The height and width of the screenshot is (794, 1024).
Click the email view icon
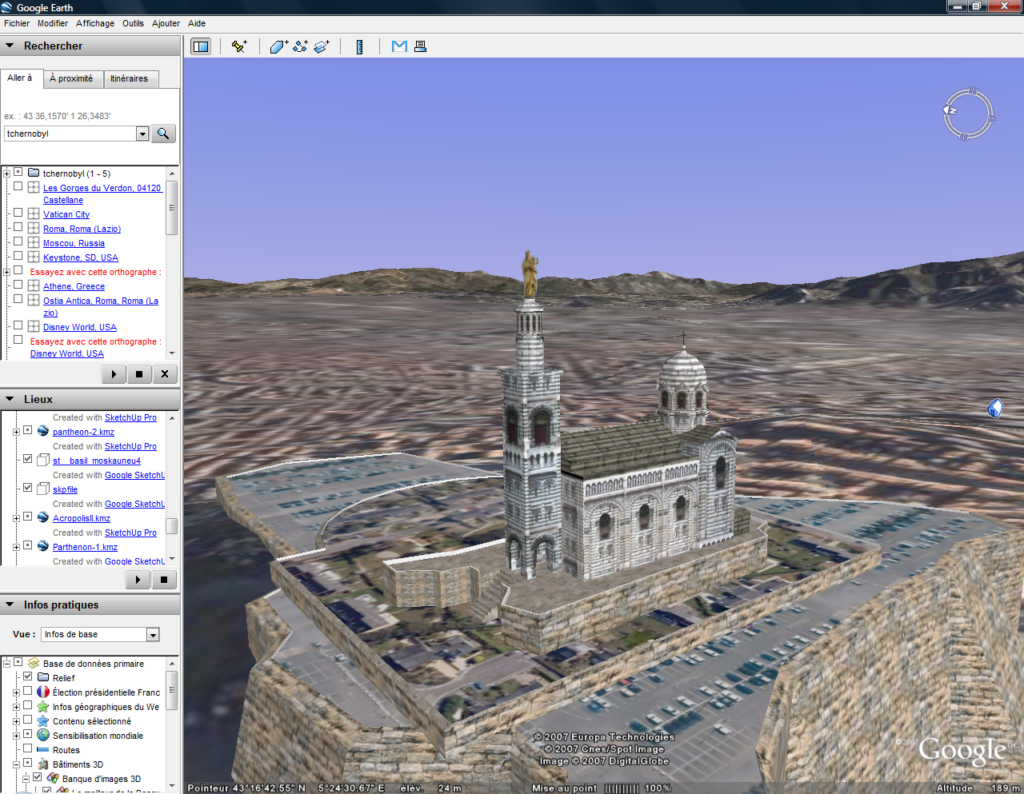(x=399, y=46)
